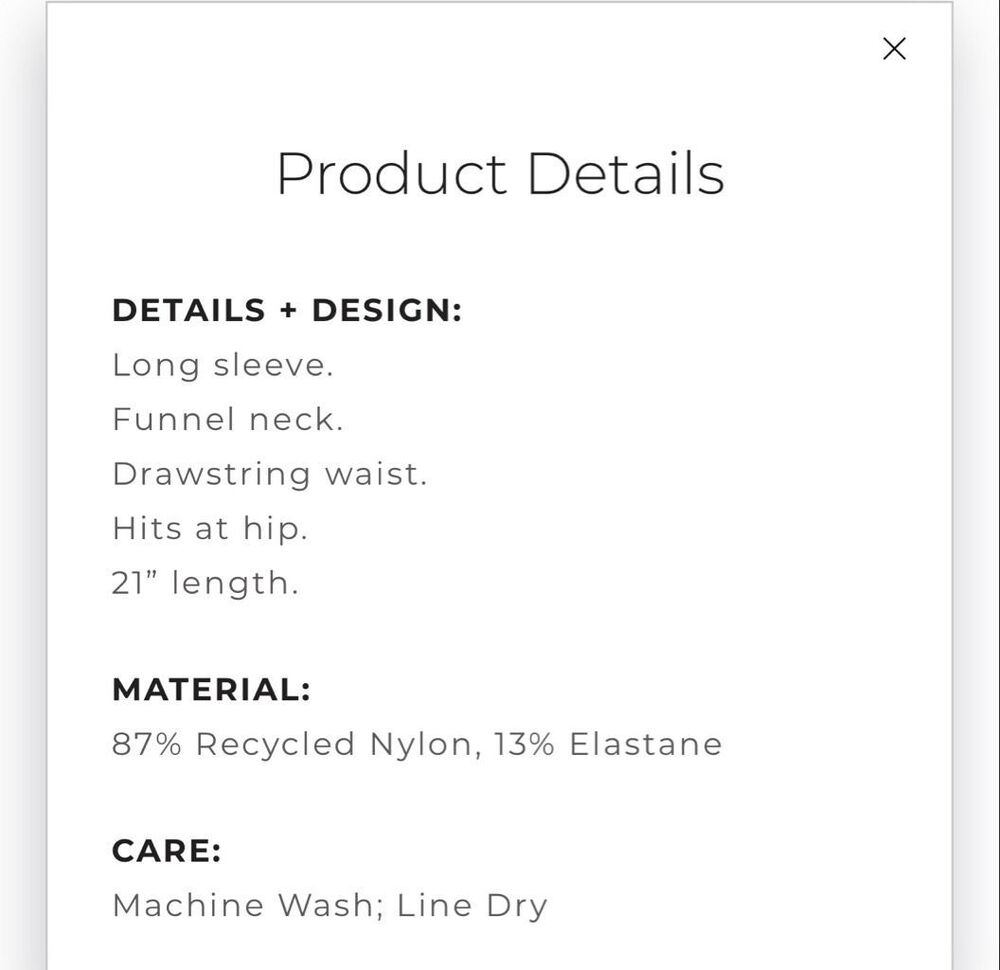The width and height of the screenshot is (1000, 970).
Task: Click the "Line Dry" care text
Action: pos(472,906)
